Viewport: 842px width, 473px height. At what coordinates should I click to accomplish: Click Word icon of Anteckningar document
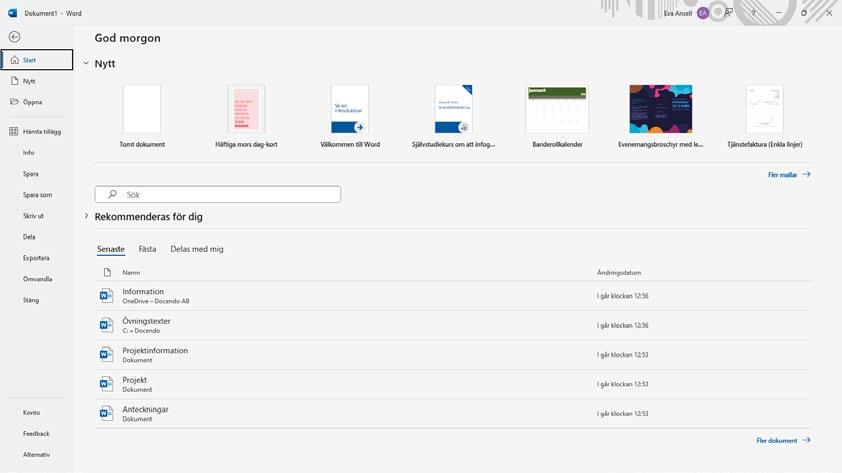(x=106, y=413)
